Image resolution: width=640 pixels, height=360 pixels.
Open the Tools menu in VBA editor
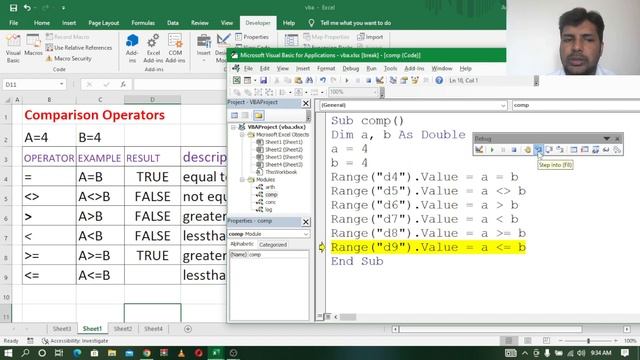click(x=390, y=69)
